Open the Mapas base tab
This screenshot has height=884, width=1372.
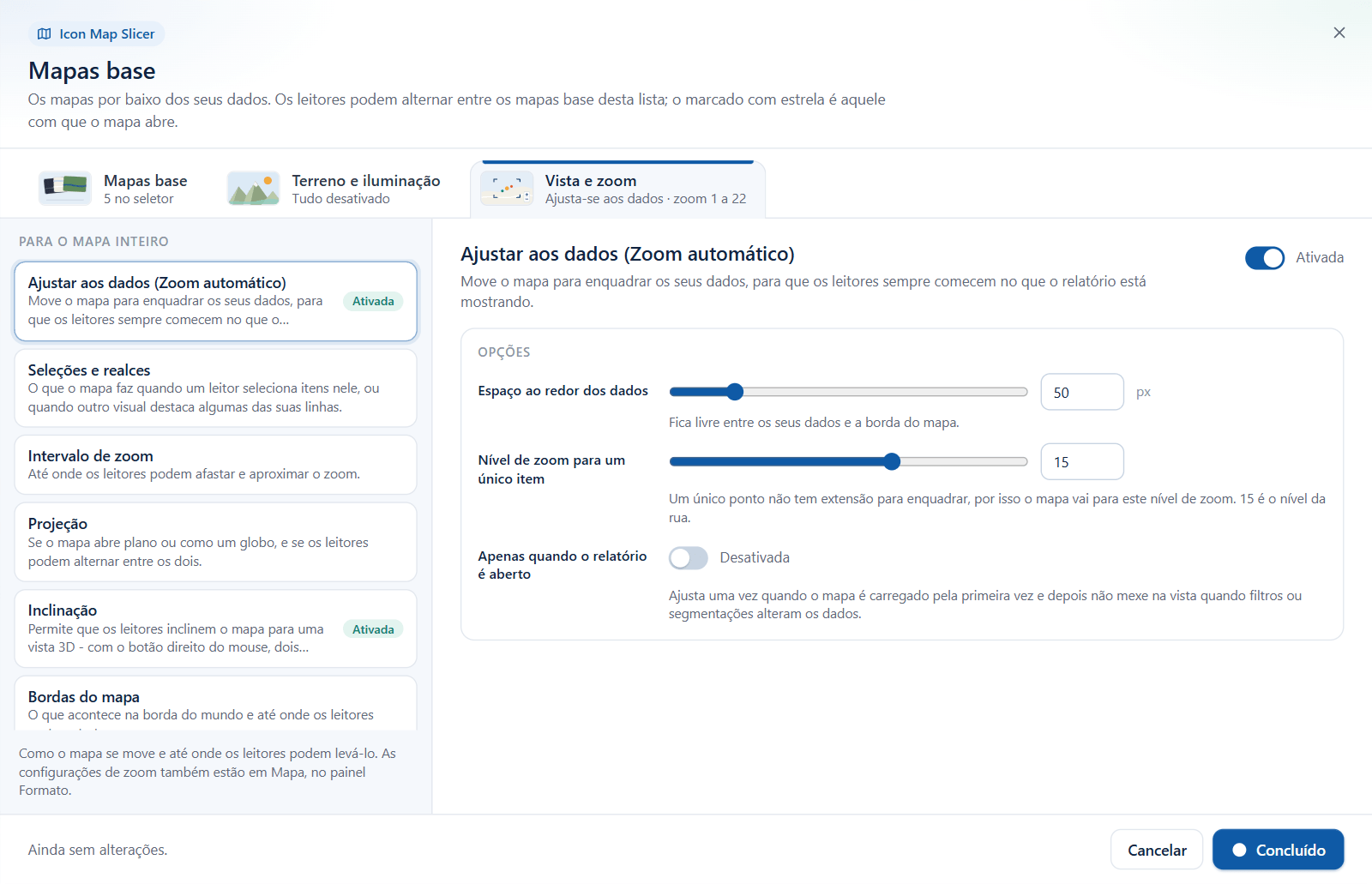[113, 189]
